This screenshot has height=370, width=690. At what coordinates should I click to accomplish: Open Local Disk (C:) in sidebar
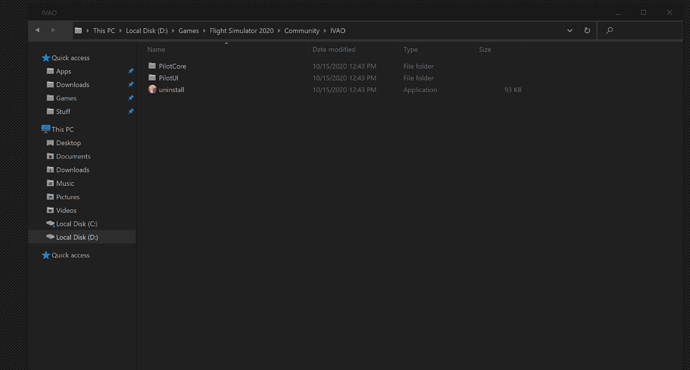click(x=77, y=224)
